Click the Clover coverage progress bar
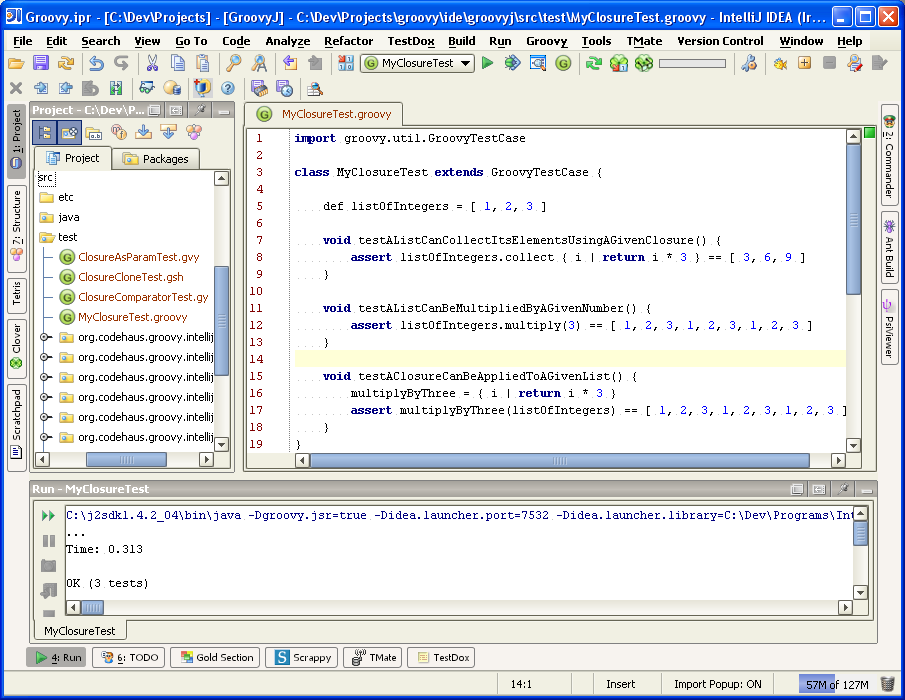This screenshot has width=905, height=700. (x=692, y=63)
